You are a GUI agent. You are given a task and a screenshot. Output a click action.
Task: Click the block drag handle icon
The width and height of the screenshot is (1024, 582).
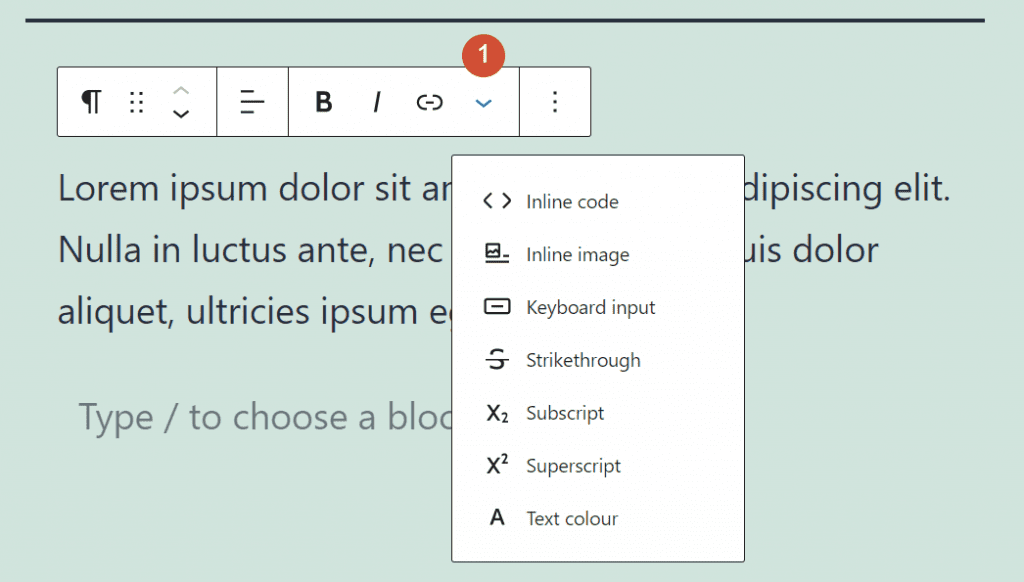pyautogui.click(x=137, y=101)
